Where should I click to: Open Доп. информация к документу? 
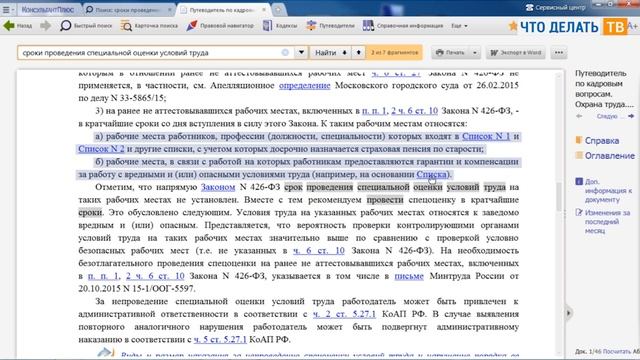tap(604, 191)
